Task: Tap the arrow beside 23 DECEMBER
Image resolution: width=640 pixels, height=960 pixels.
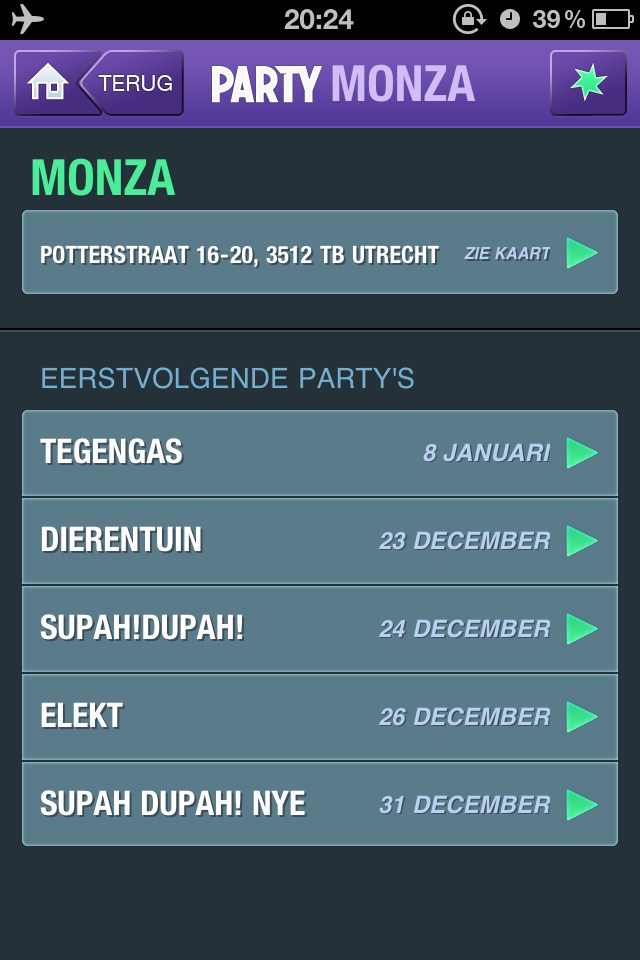Action: pyautogui.click(x=582, y=541)
